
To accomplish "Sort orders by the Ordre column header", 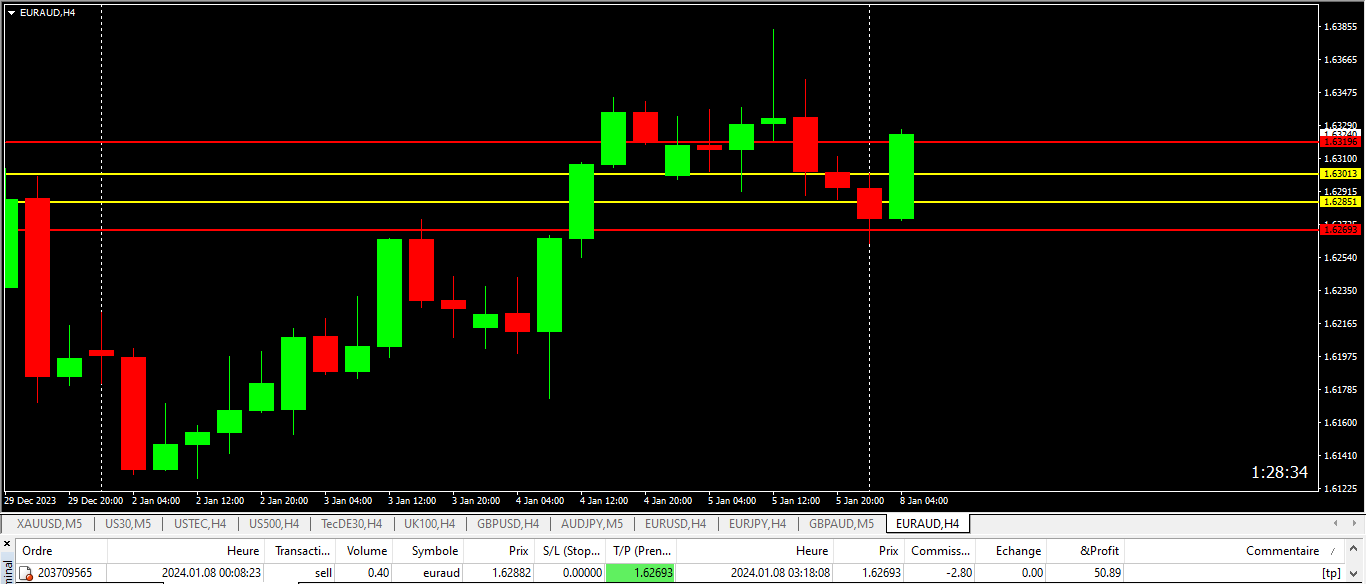I will (x=37, y=551).
